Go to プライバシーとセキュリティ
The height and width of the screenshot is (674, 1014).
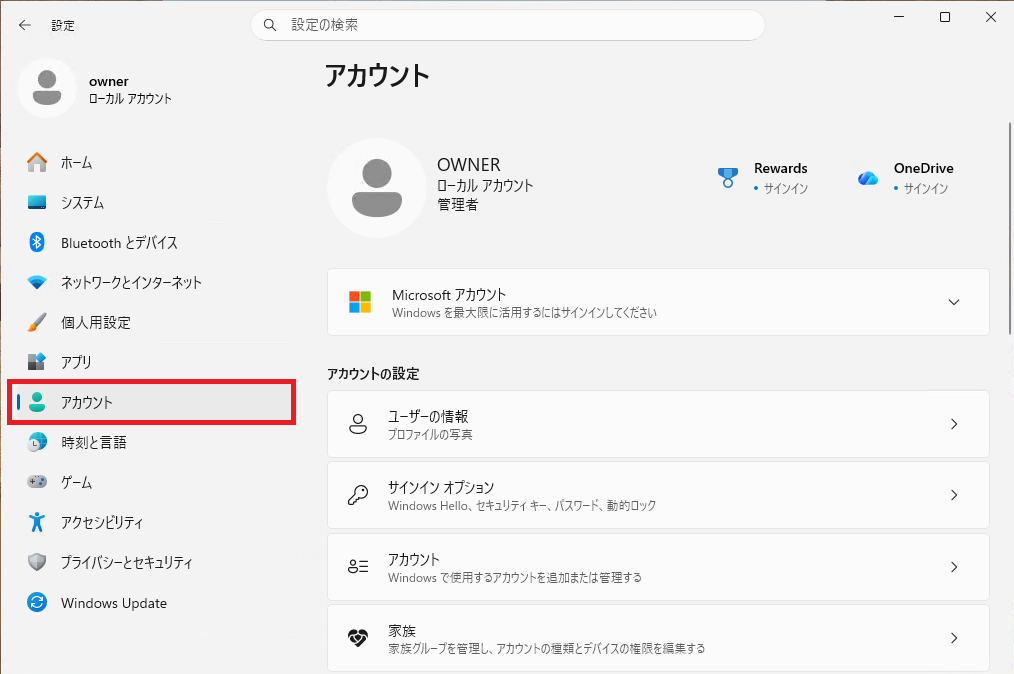tap(151, 562)
